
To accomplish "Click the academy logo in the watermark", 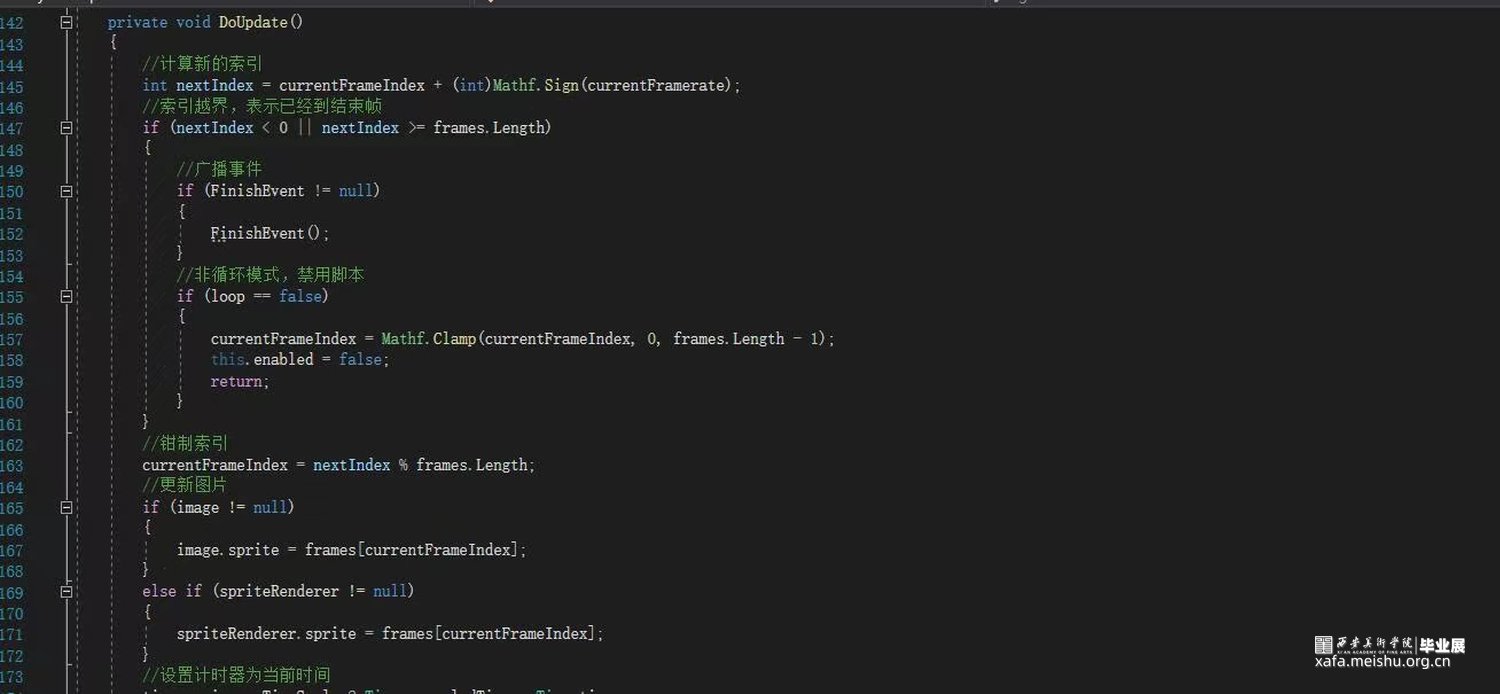I will tap(1323, 645).
